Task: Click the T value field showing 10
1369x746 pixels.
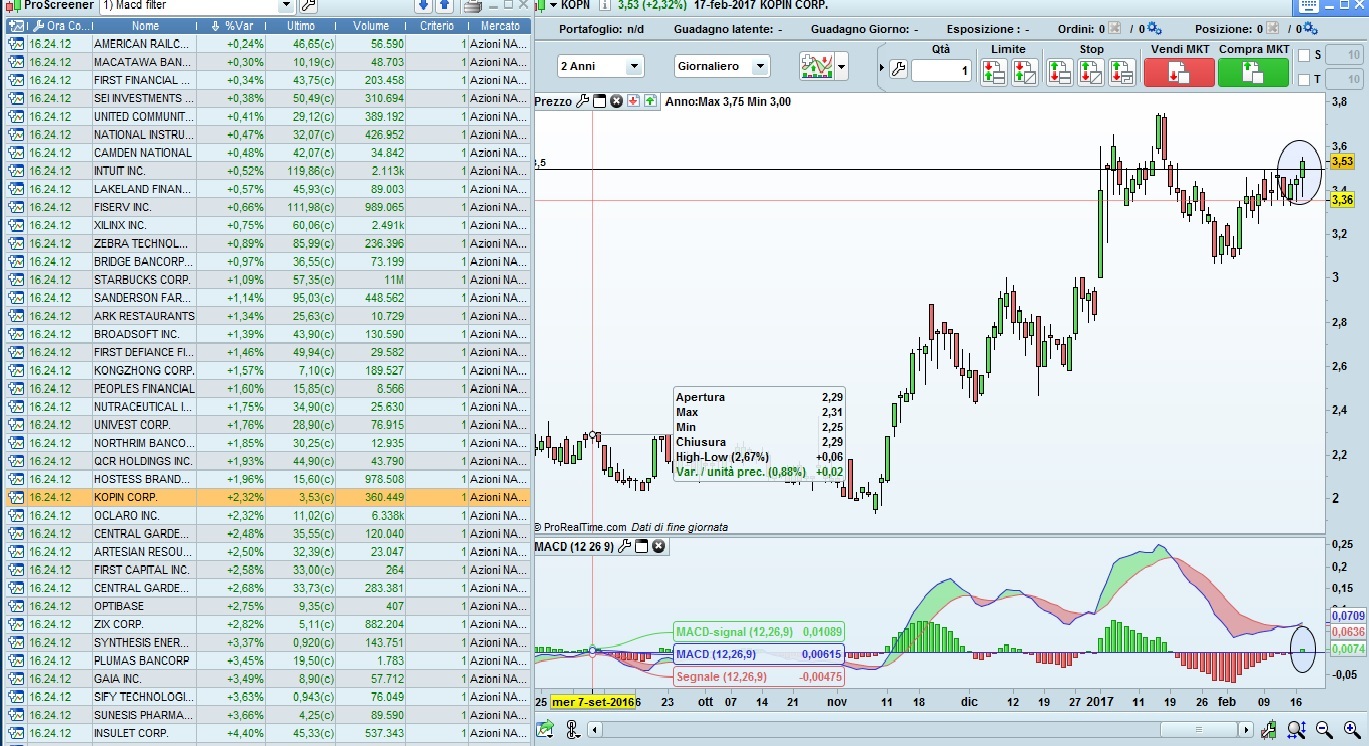Action: (x=1346, y=80)
